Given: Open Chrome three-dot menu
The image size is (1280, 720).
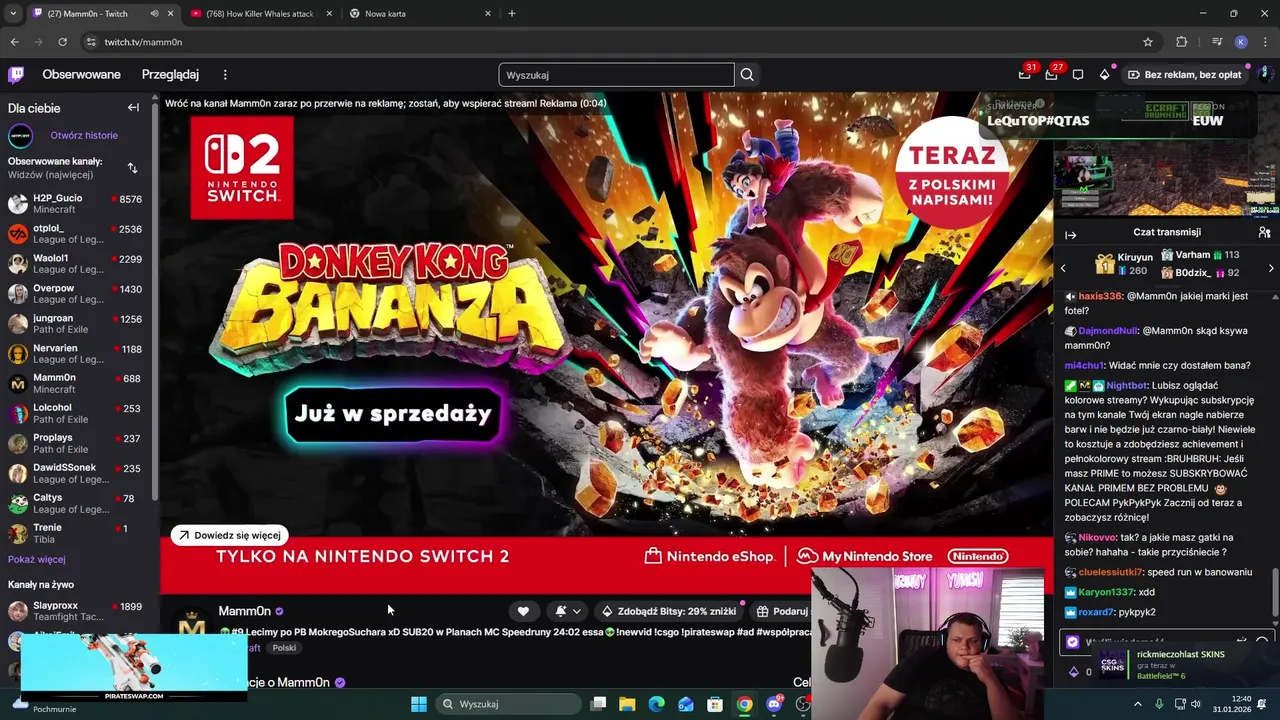Looking at the screenshot, I should (1266, 42).
